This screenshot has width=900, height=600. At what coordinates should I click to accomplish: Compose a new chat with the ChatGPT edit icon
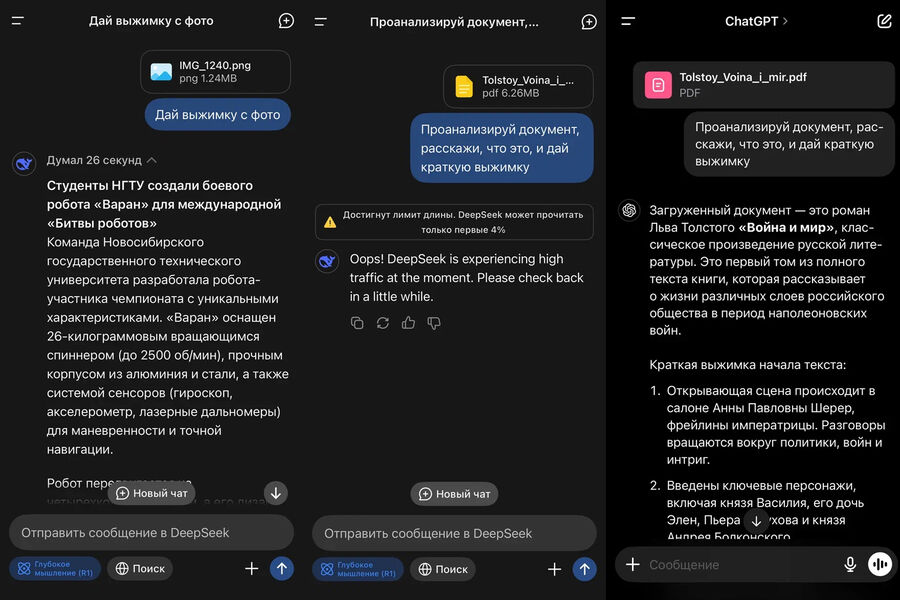tap(884, 21)
